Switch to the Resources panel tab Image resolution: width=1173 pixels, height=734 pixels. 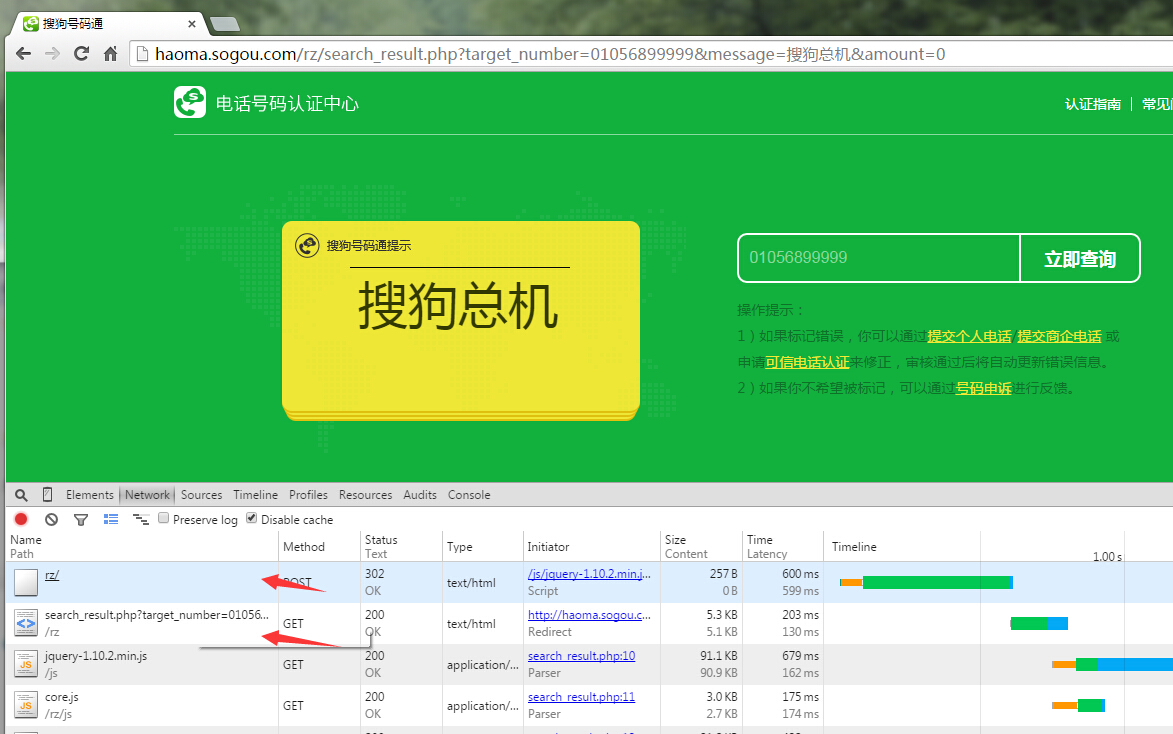[365, 495]
